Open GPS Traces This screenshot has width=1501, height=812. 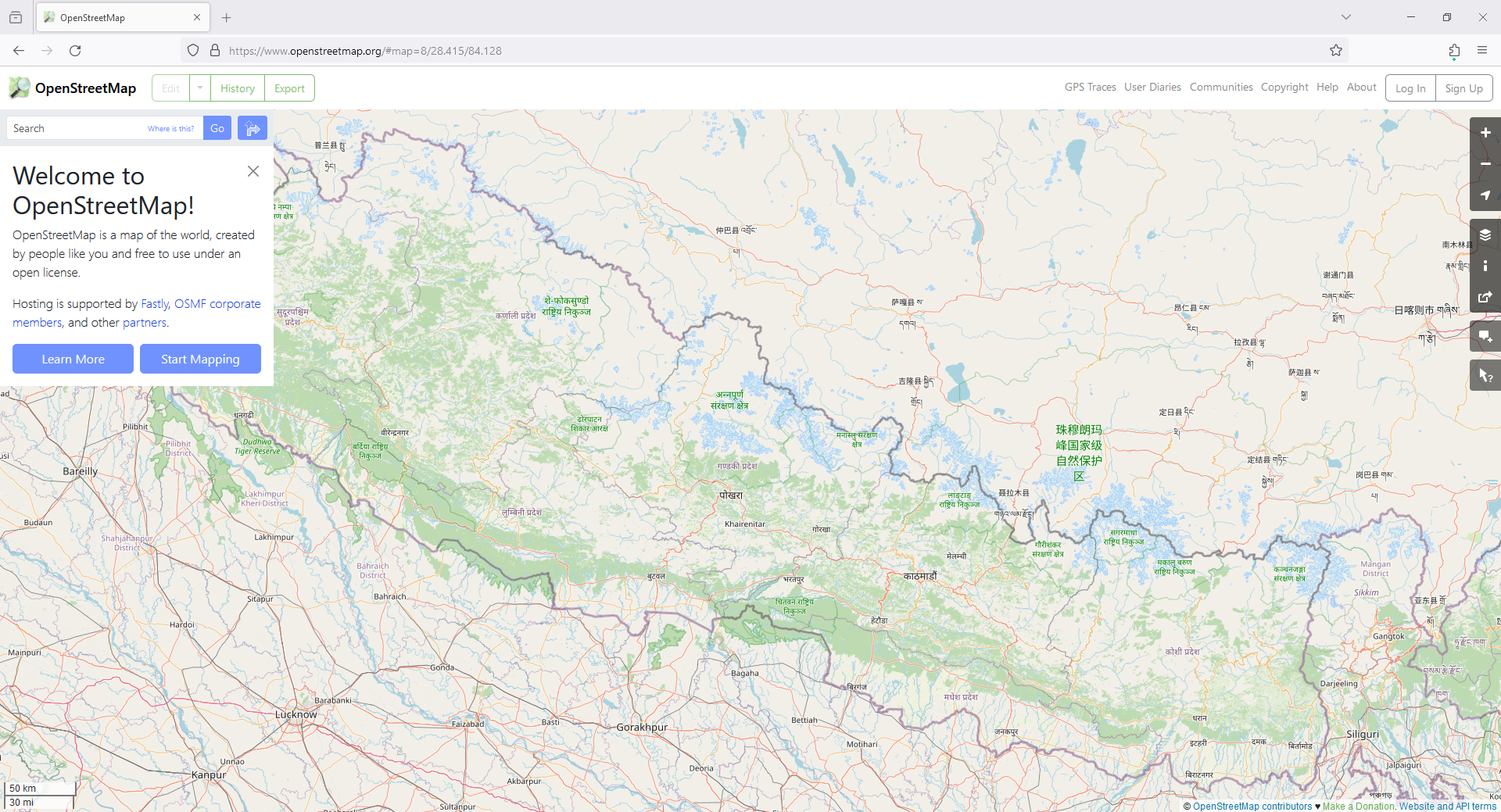1090,87
